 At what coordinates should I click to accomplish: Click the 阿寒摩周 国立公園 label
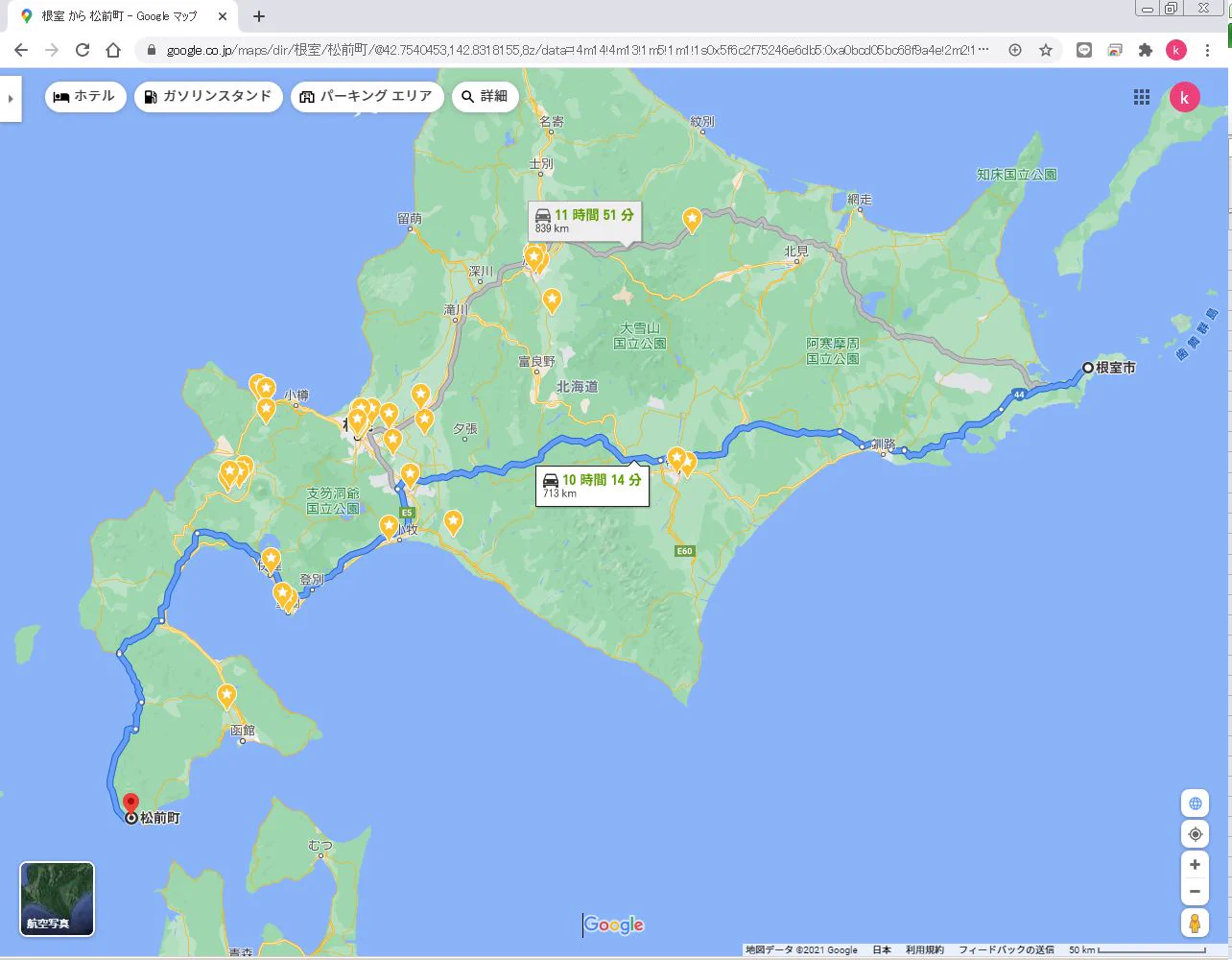[x=833, y=350]
